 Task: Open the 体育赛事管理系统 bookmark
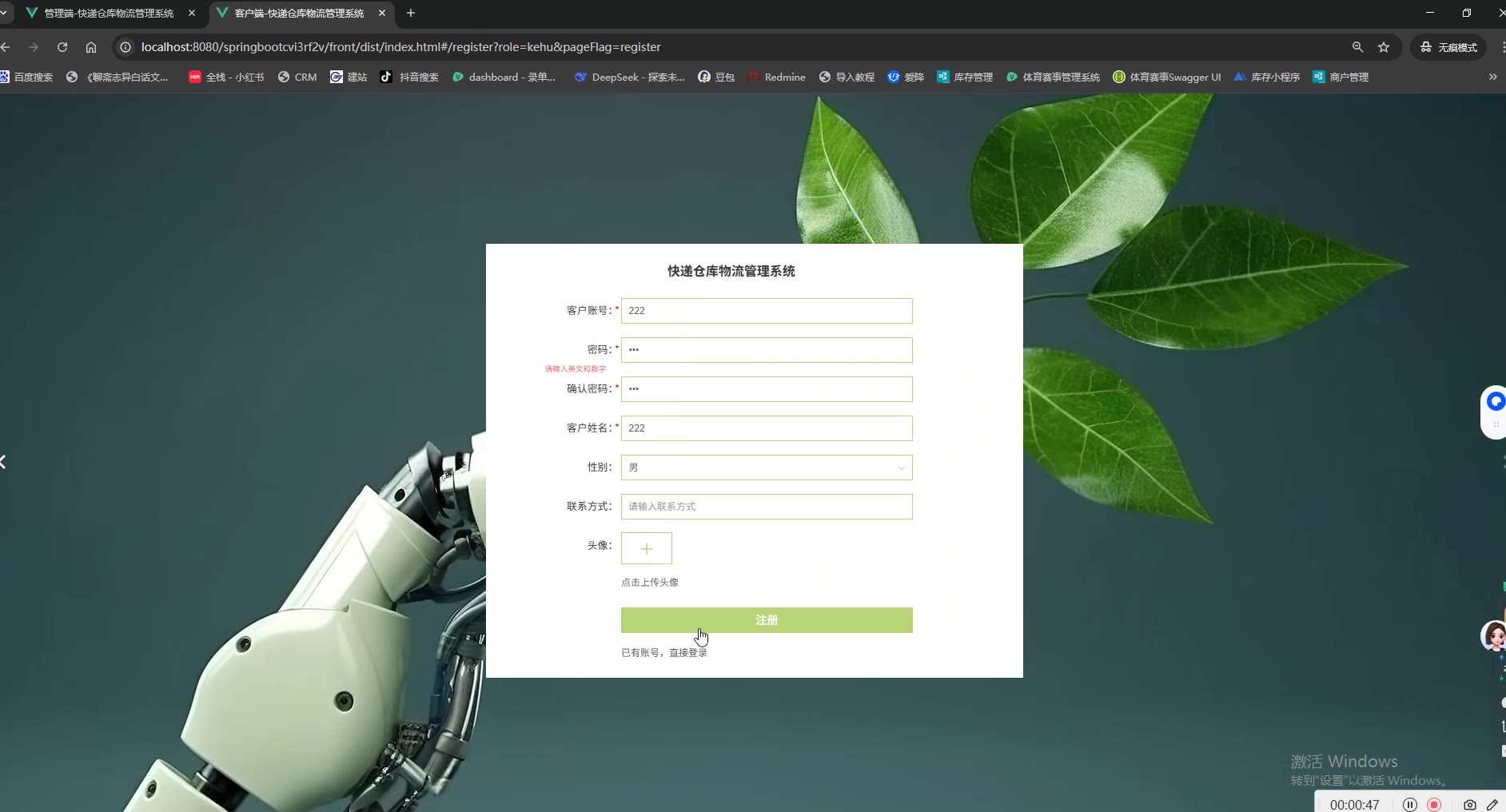coord(1053,77)
